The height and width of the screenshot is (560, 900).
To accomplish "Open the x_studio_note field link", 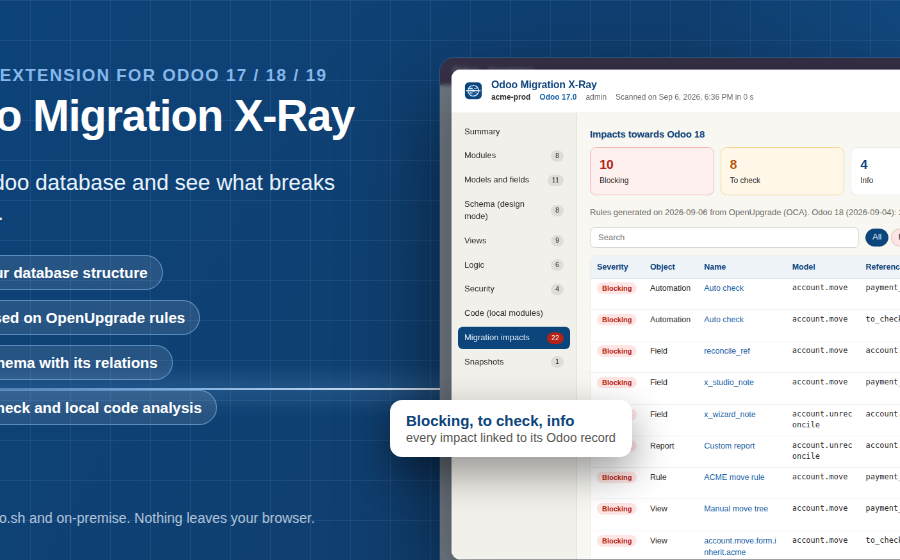I will point(728,382).
